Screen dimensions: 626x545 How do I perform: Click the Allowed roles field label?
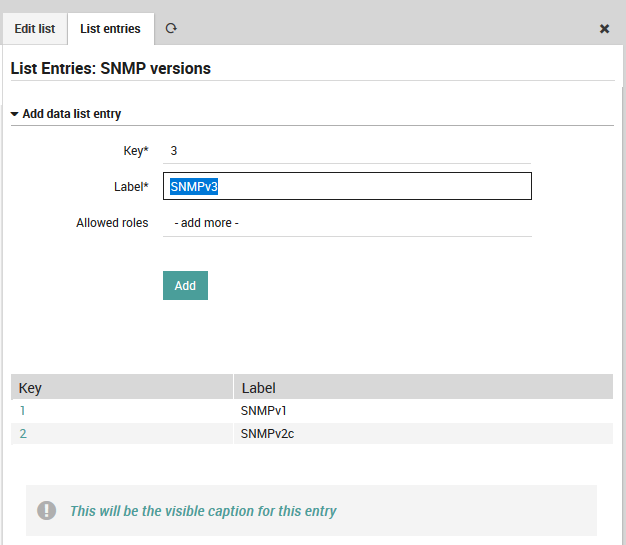(112, 223)
